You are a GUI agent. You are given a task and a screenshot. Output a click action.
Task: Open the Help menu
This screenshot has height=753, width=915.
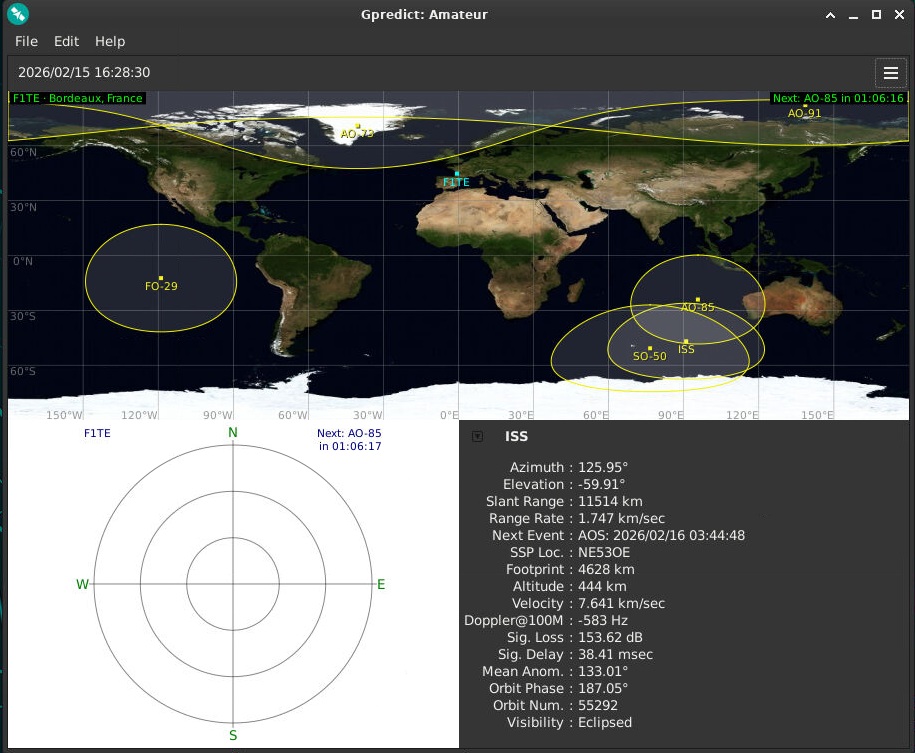coord(110,41)
